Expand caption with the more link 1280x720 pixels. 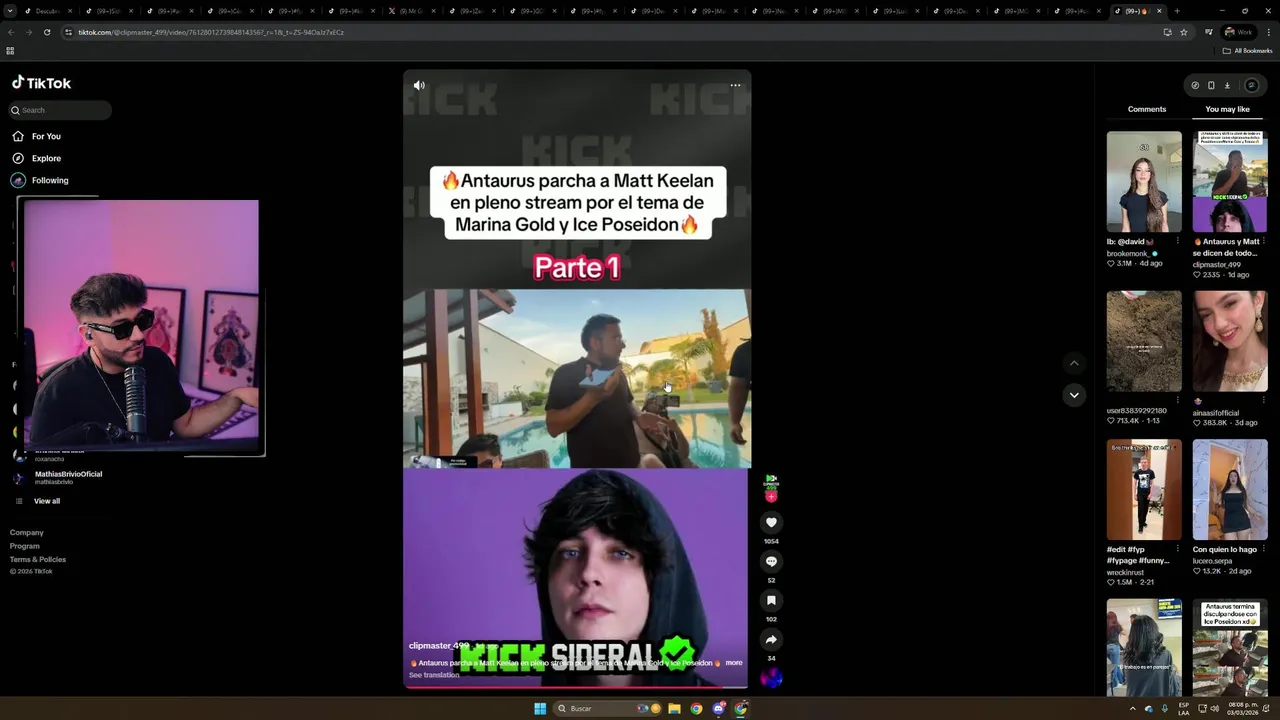(734, 663)
